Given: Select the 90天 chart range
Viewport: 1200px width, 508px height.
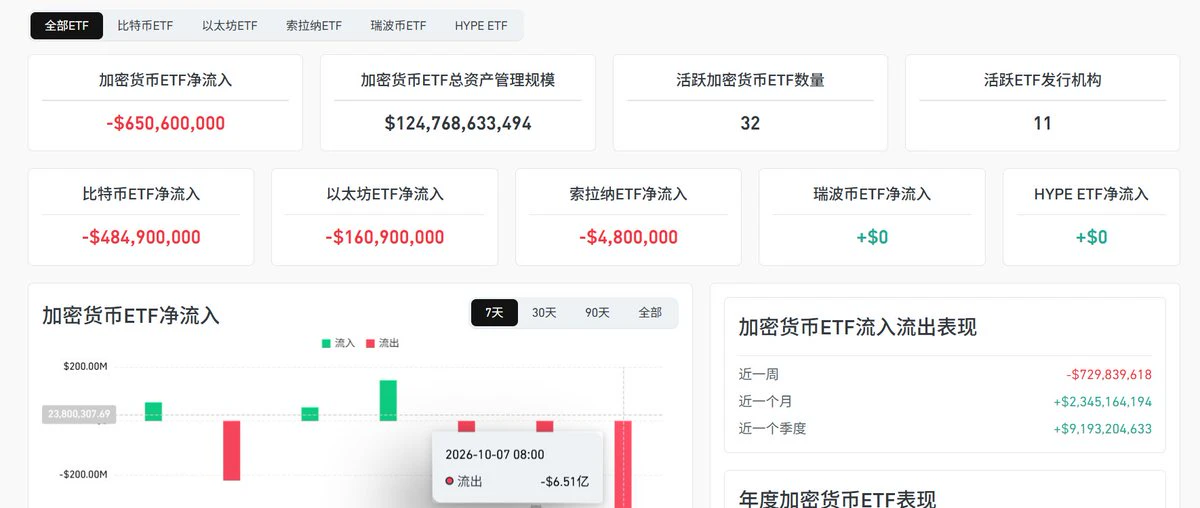Looking at the screenshot, I should pos(597,313).
